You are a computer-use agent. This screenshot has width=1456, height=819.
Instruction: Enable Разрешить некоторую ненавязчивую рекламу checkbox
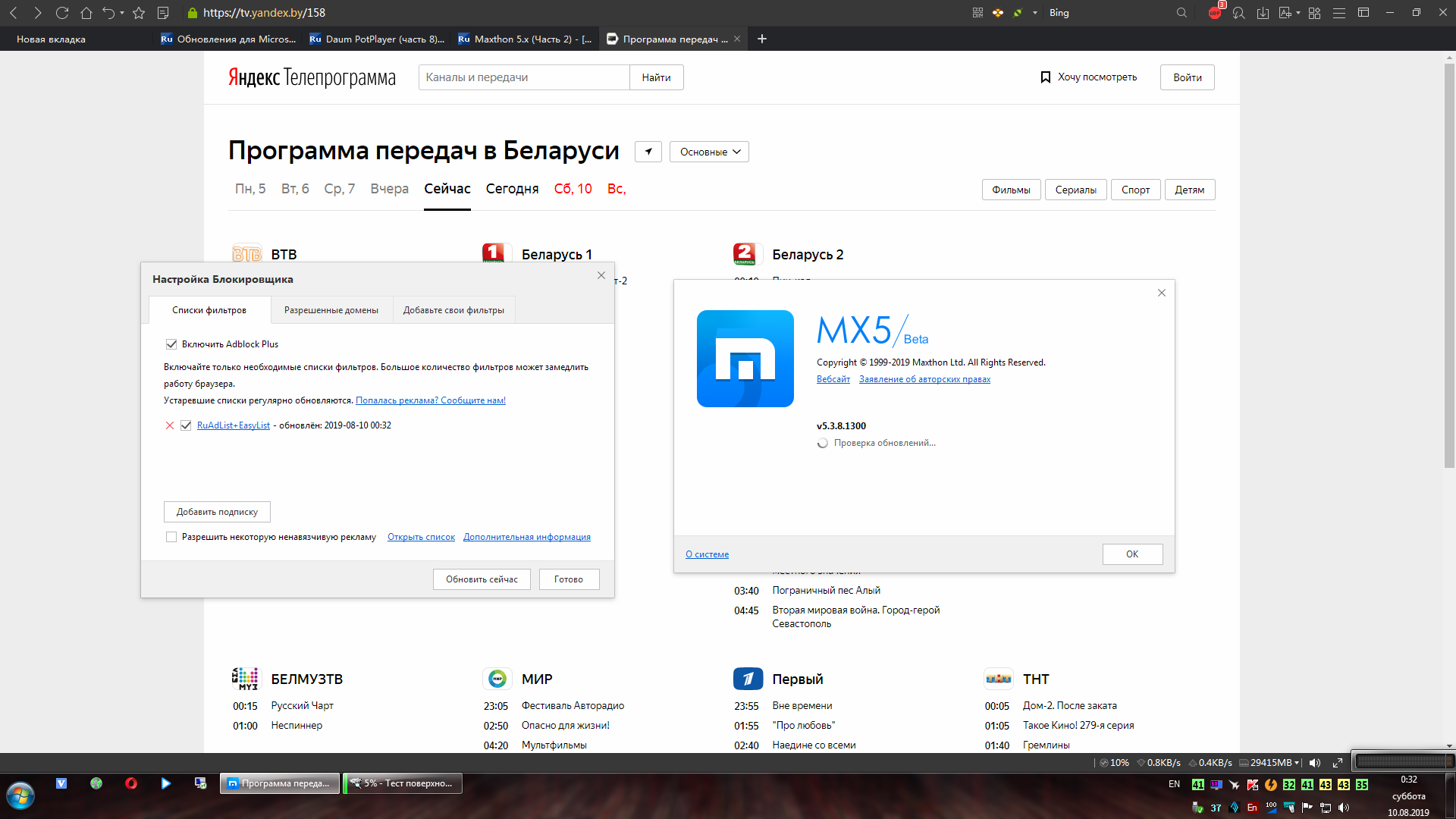click(171, 537)
